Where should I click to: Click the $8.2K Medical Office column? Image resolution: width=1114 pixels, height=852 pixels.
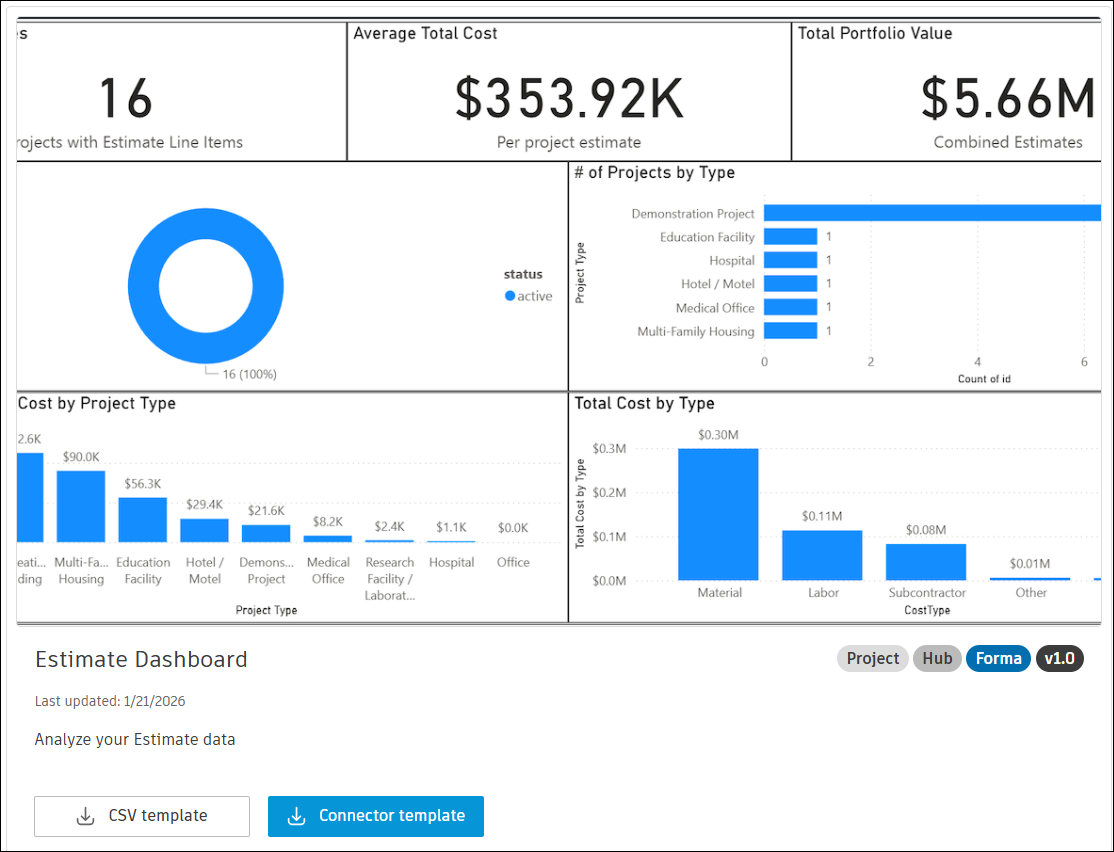pos(328,539)
